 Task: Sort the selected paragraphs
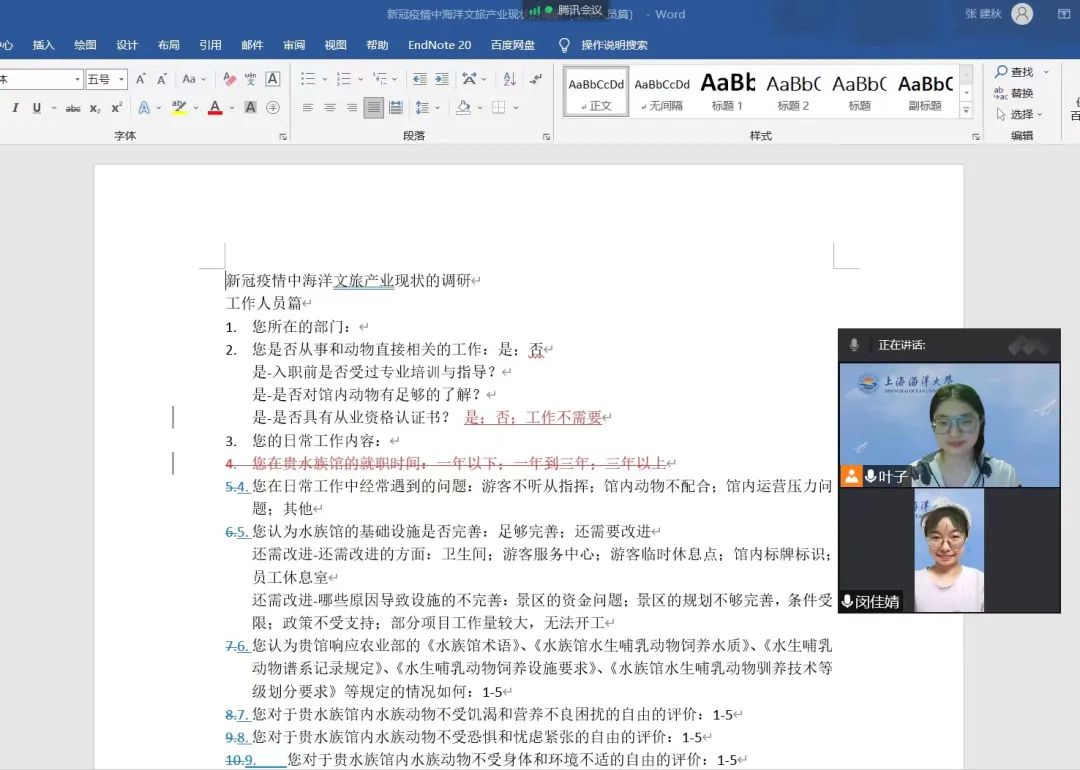pyautogui.click(x=510, y=79)
